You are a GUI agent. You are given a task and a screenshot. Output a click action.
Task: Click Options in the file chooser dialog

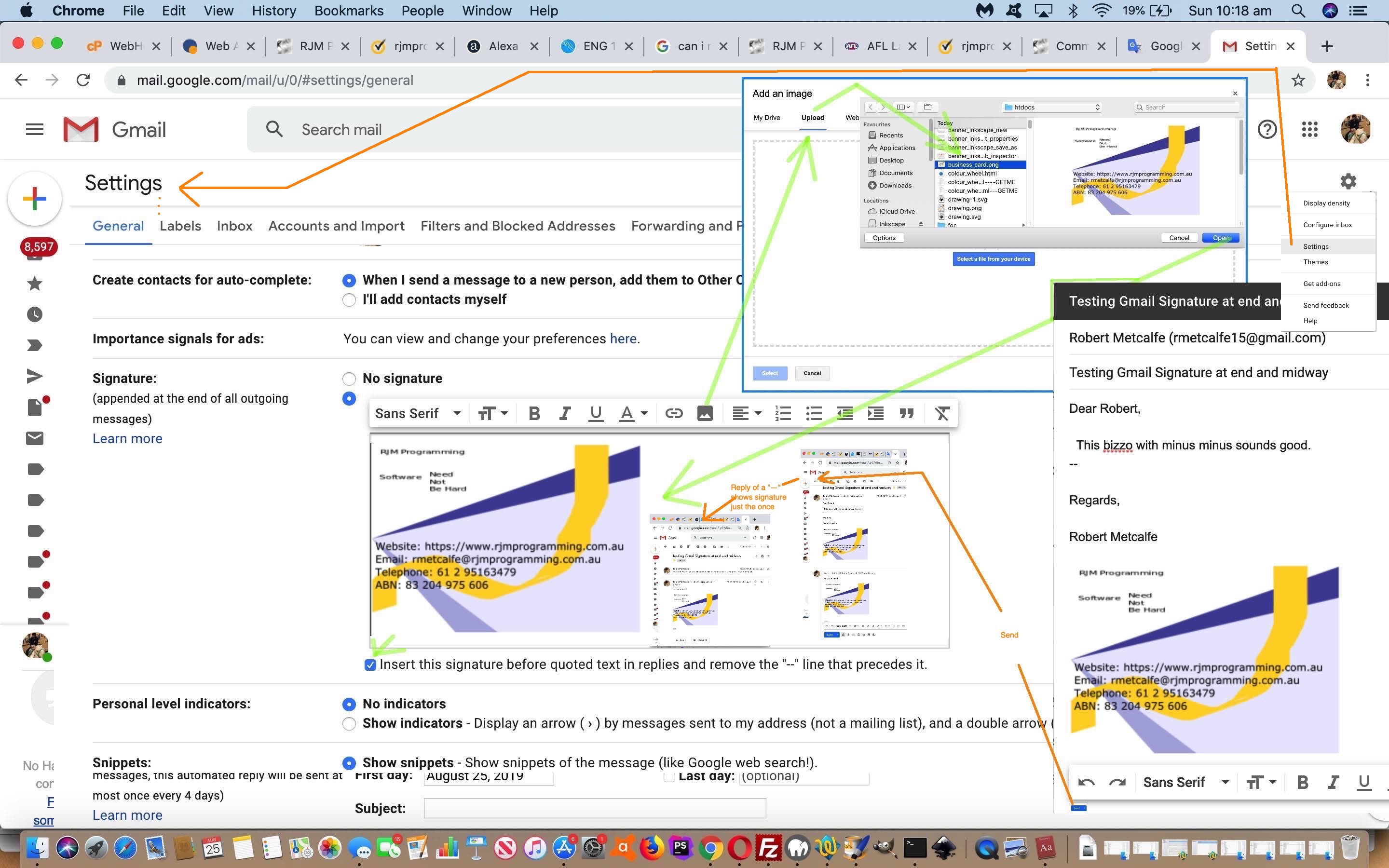(884, 238)
